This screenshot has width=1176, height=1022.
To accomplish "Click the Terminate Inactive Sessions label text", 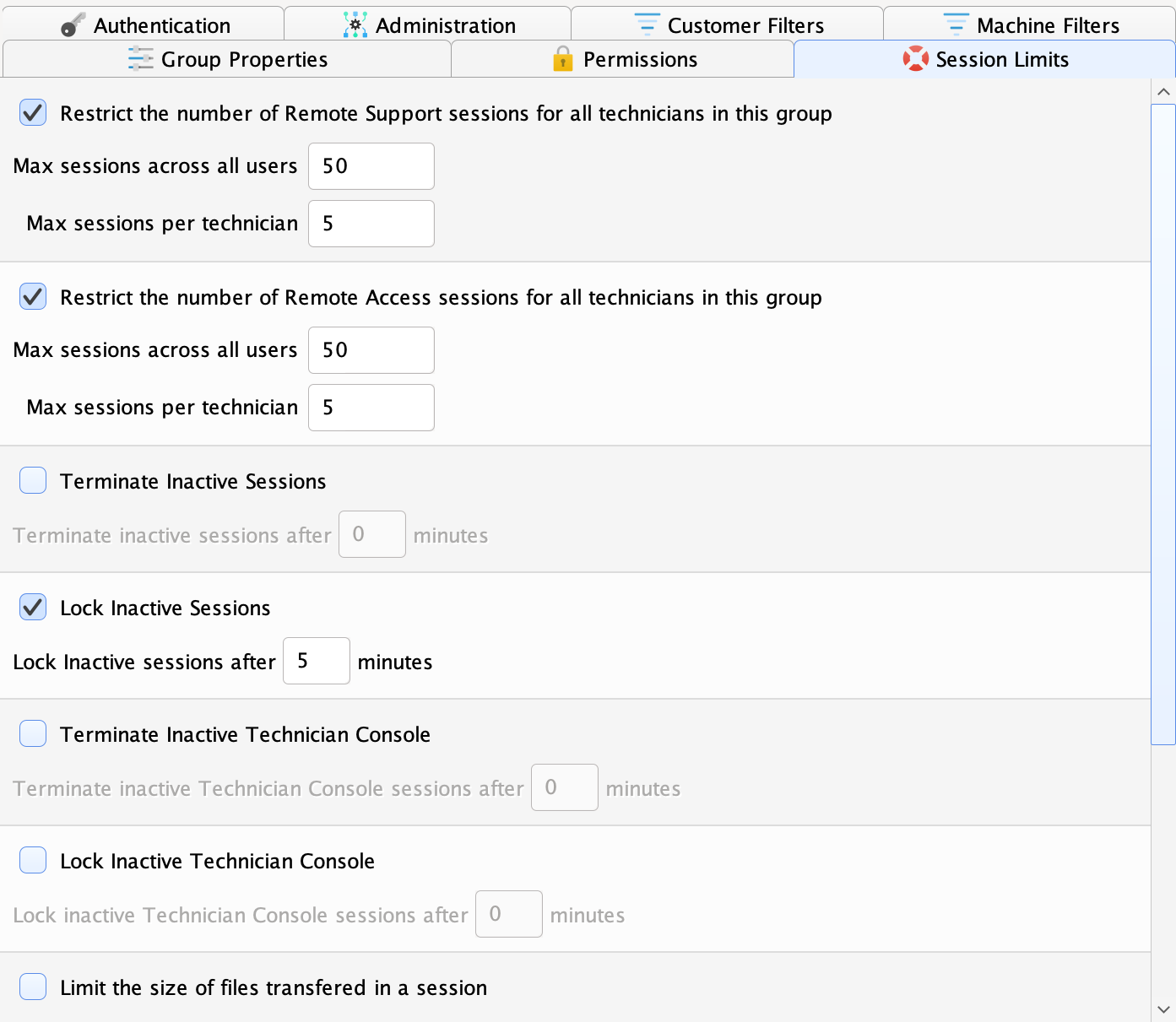I will click(193, 481).
